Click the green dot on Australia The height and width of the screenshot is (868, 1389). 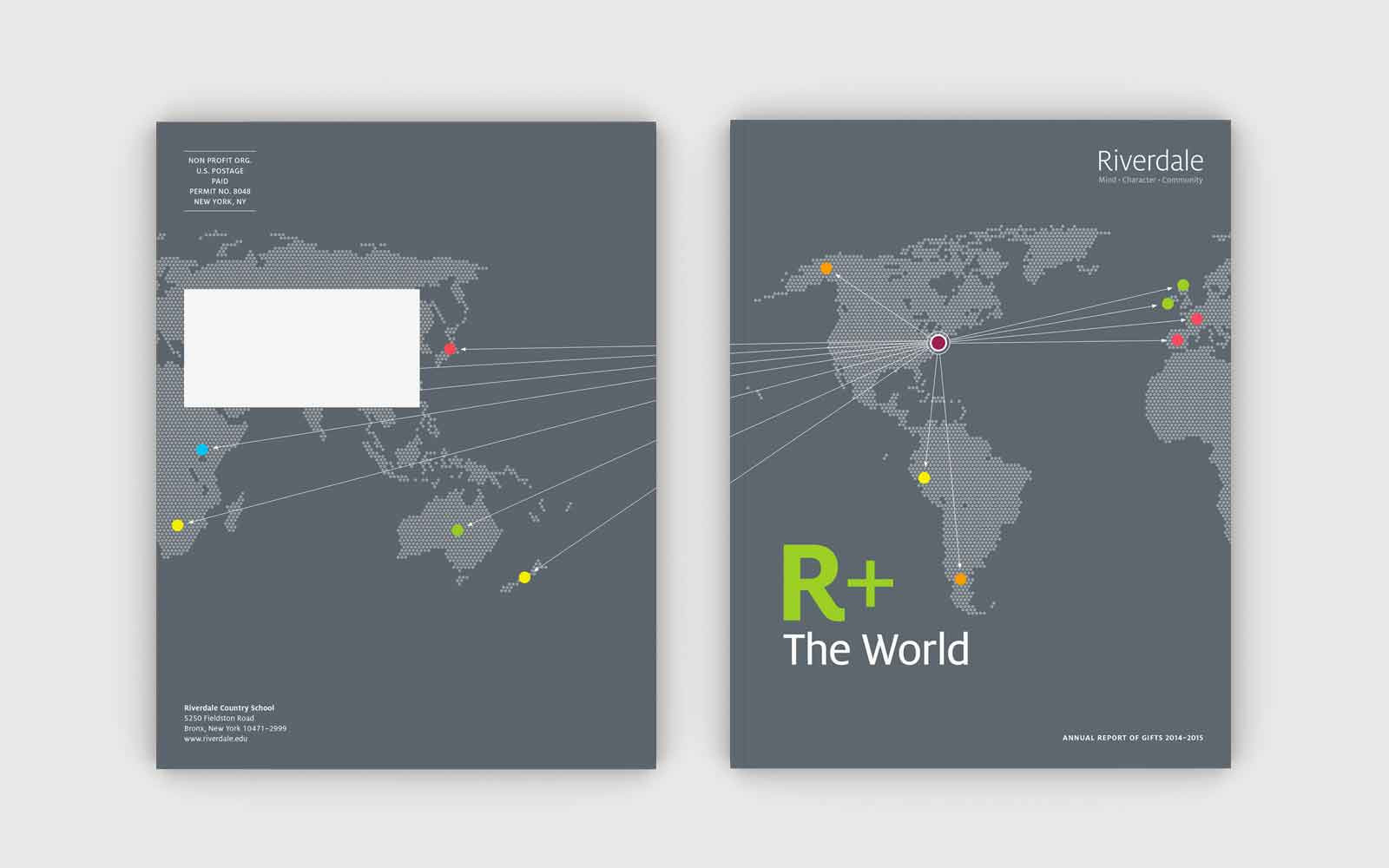pyautogui.click(x=458, y=529)
